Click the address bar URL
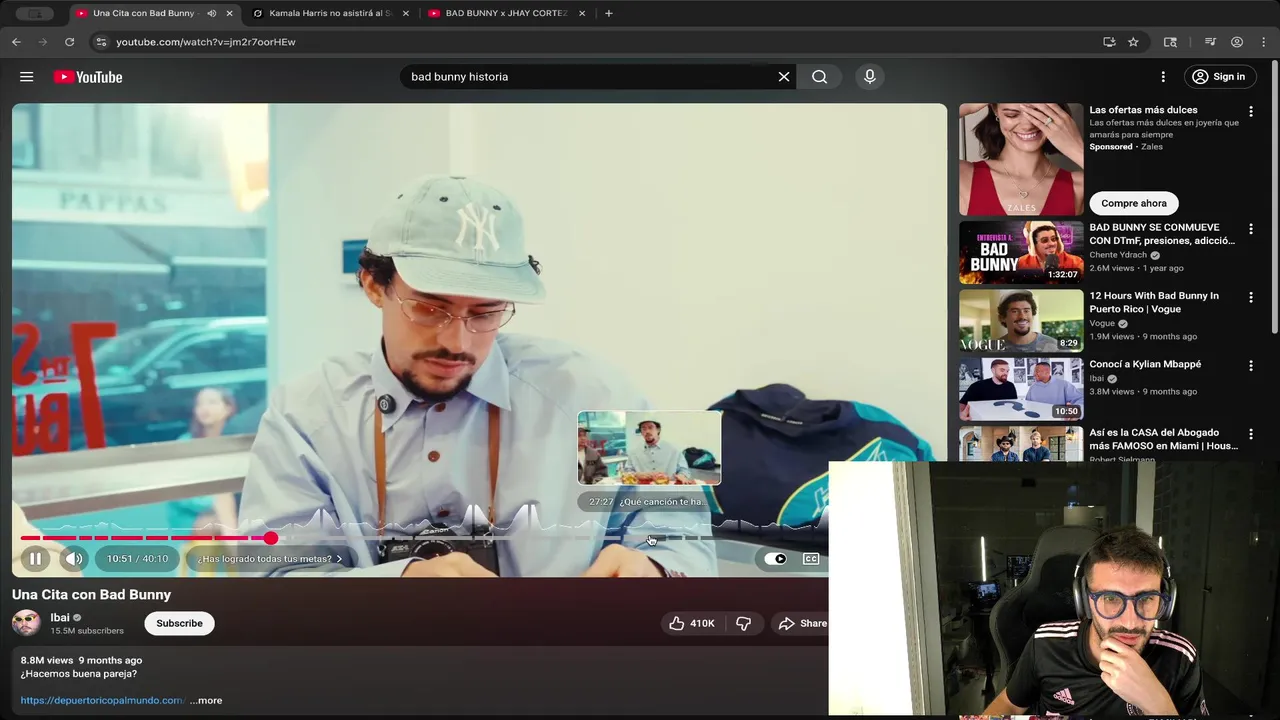 pos(206,42)
